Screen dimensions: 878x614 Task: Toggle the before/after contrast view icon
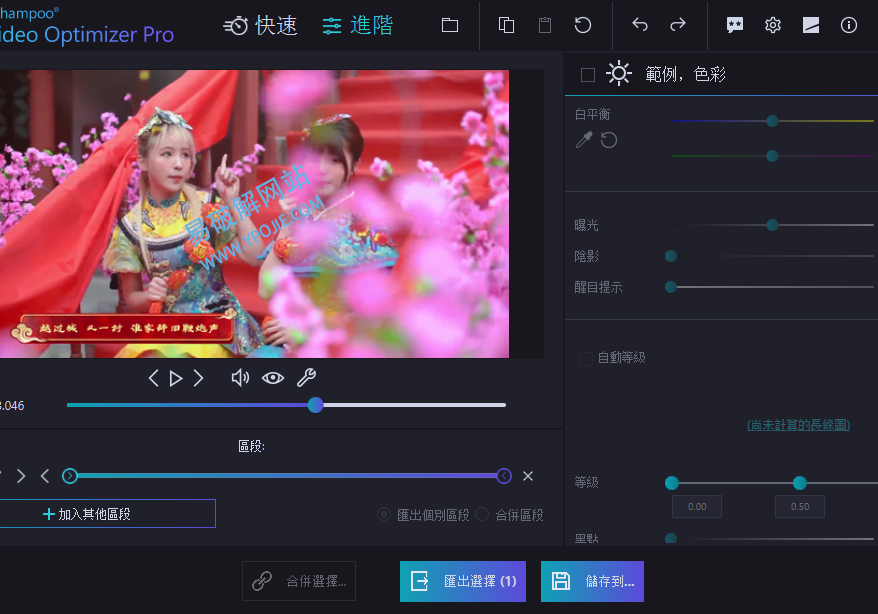click(811, 25)
